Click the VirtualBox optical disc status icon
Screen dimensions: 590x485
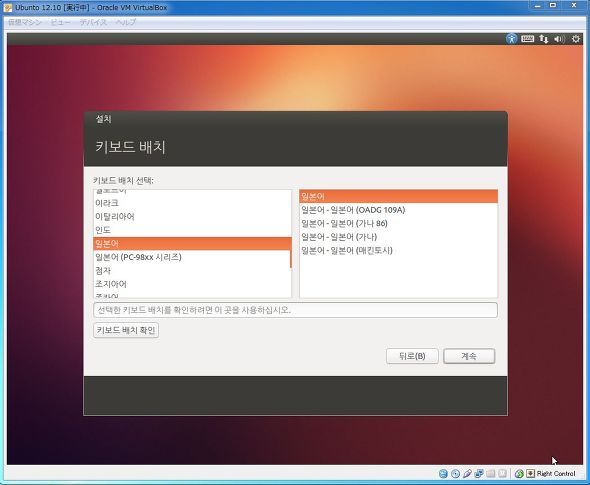tap(455, 474)
